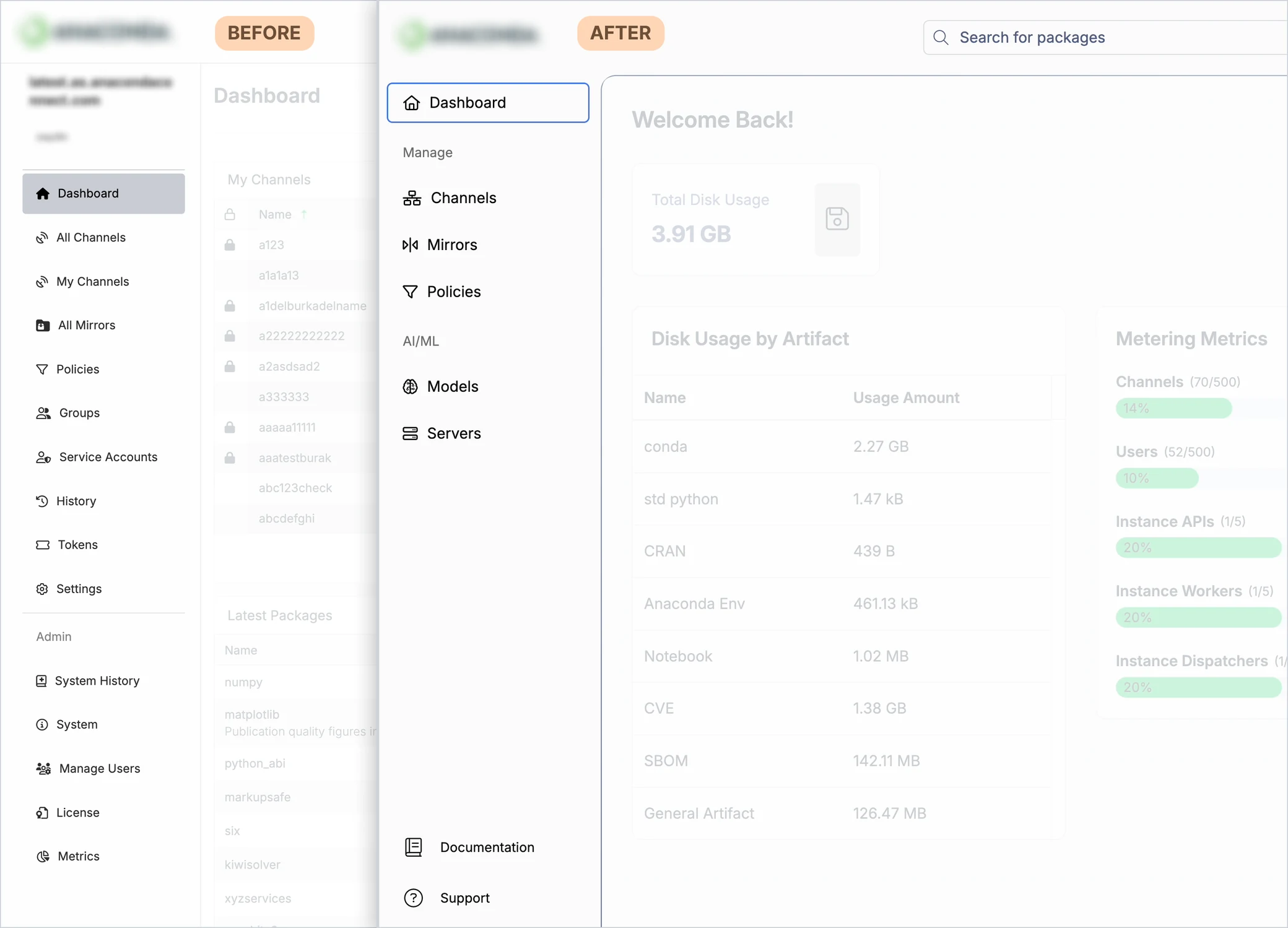This screenshot has height=928, width=1288.
Task: Click the Metrics pie chart icon
Action: (x=43, y=856)
